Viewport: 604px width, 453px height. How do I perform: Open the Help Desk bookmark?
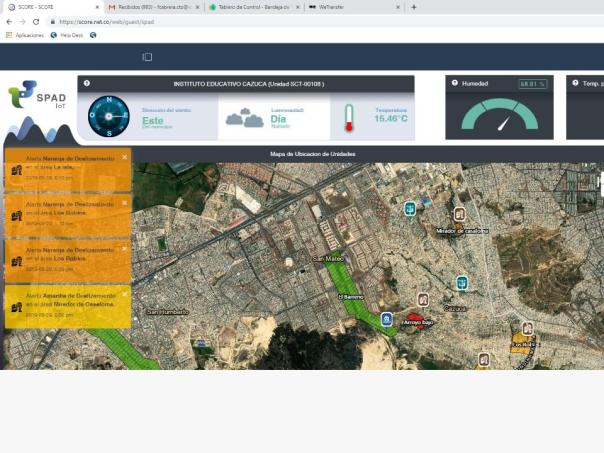coord(67,35)
